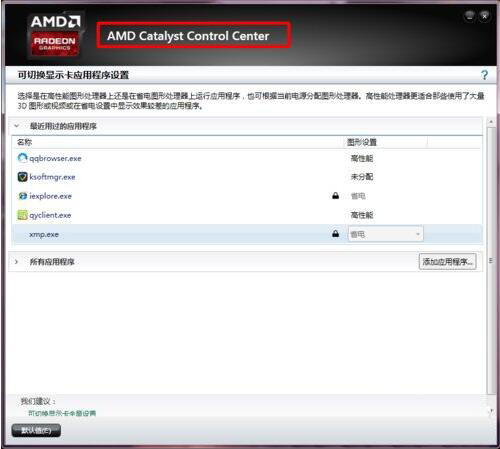
Task: Click the vertical scrollbar up arrow
Action: pos(491,122)
